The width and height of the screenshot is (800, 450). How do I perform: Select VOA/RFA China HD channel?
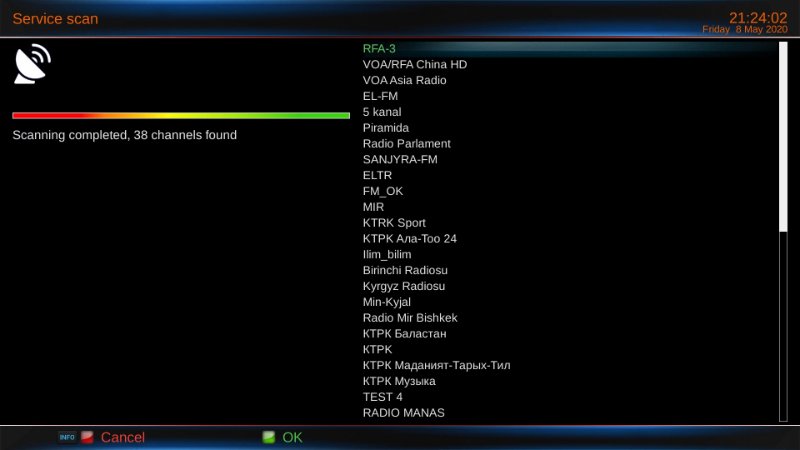click(x=415, y=64)
